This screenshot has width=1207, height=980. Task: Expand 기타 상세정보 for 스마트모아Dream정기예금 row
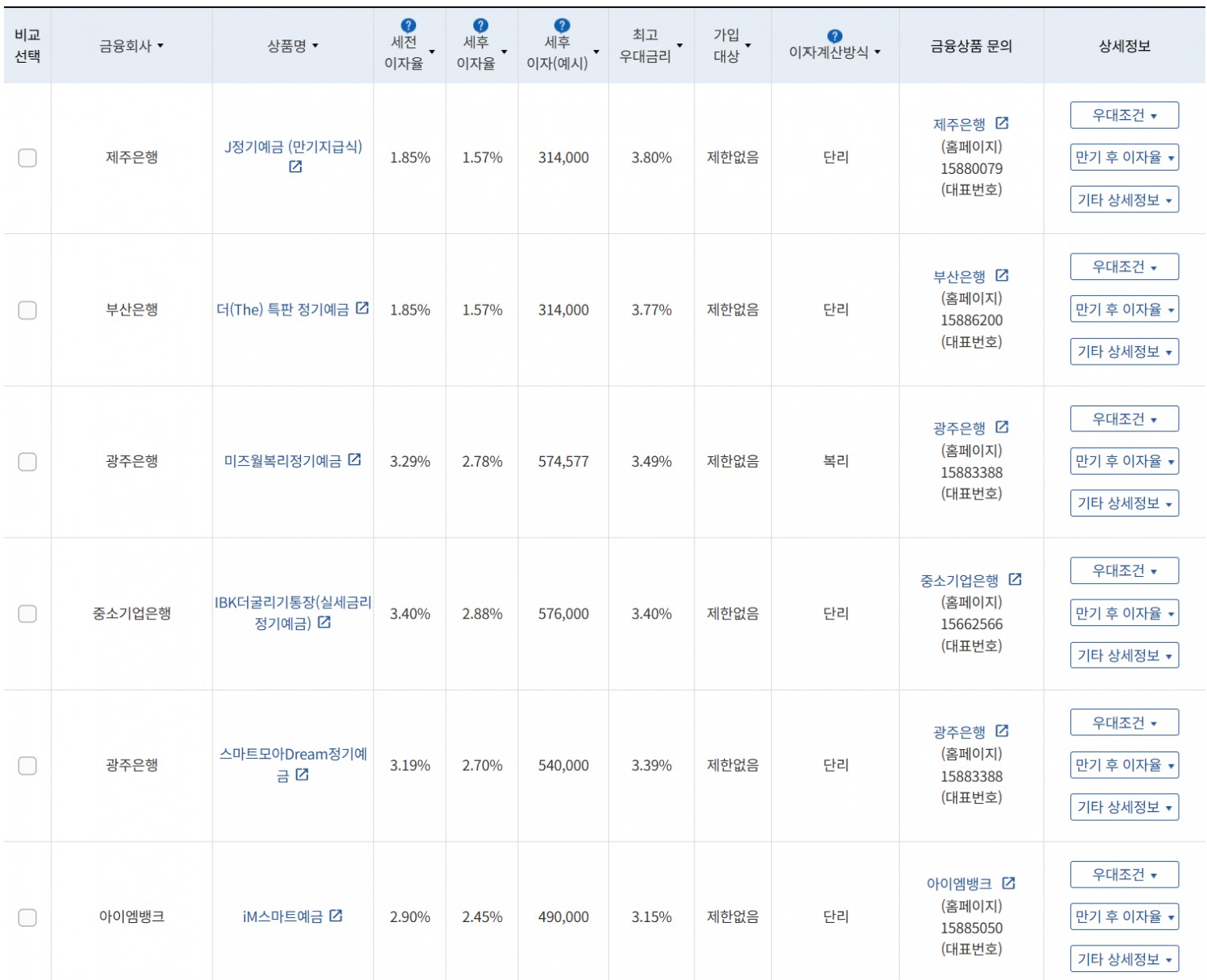point(1124,807)
